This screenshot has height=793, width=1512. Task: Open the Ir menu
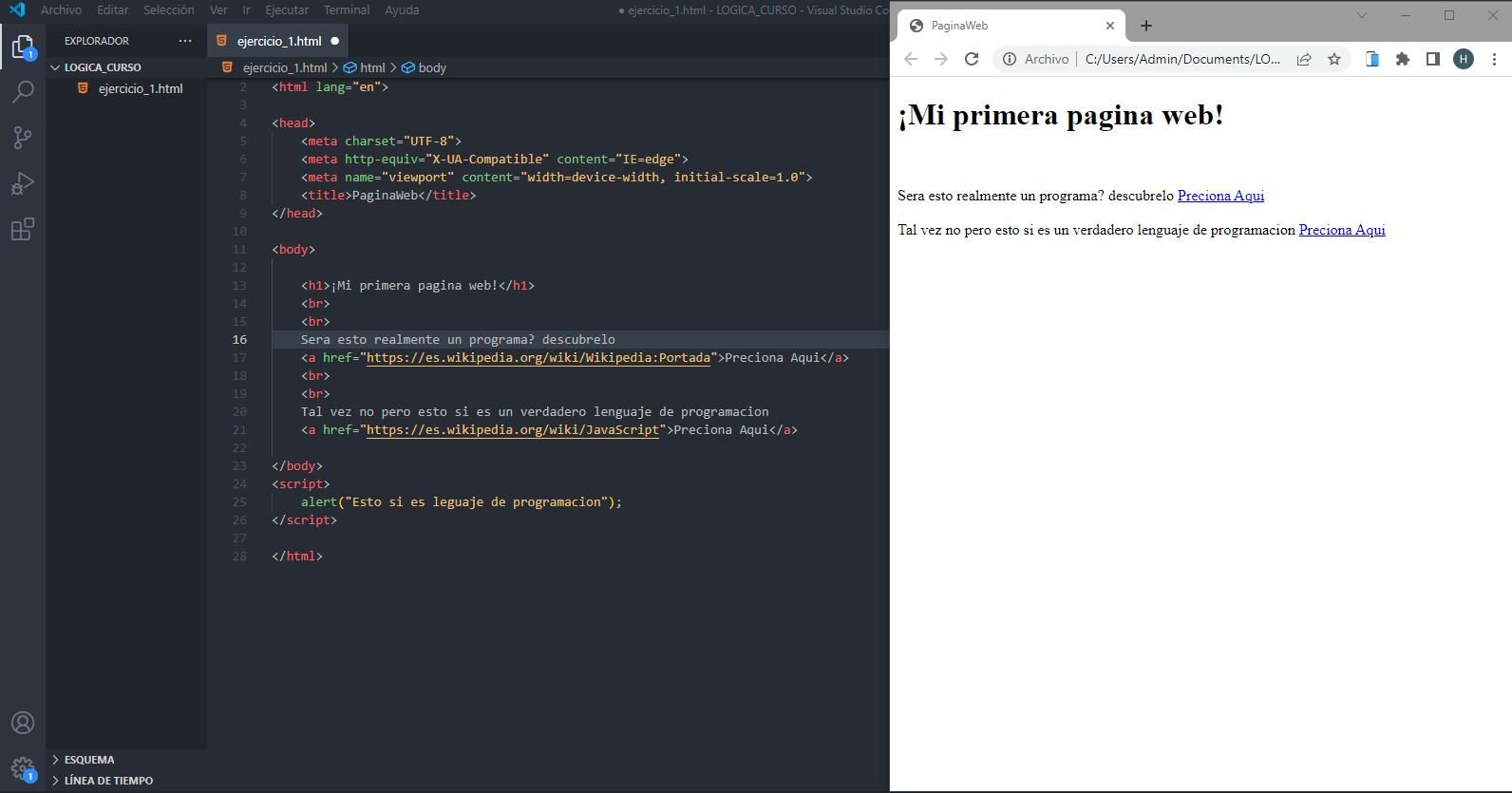(x=246, y=9)
